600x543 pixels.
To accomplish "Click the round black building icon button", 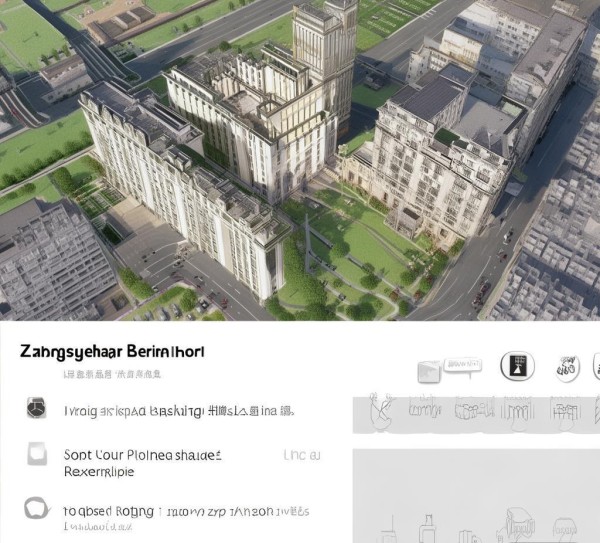I will coord(517,366).
